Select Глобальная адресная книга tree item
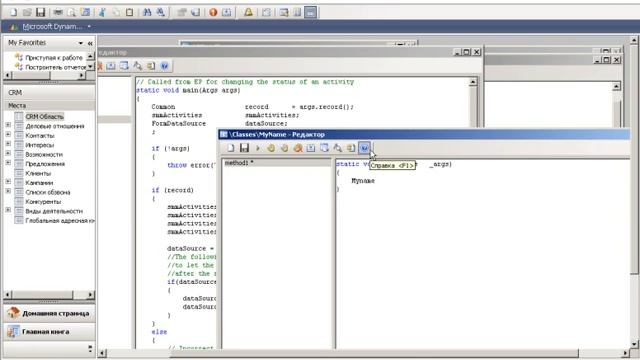 coord(60,220)
